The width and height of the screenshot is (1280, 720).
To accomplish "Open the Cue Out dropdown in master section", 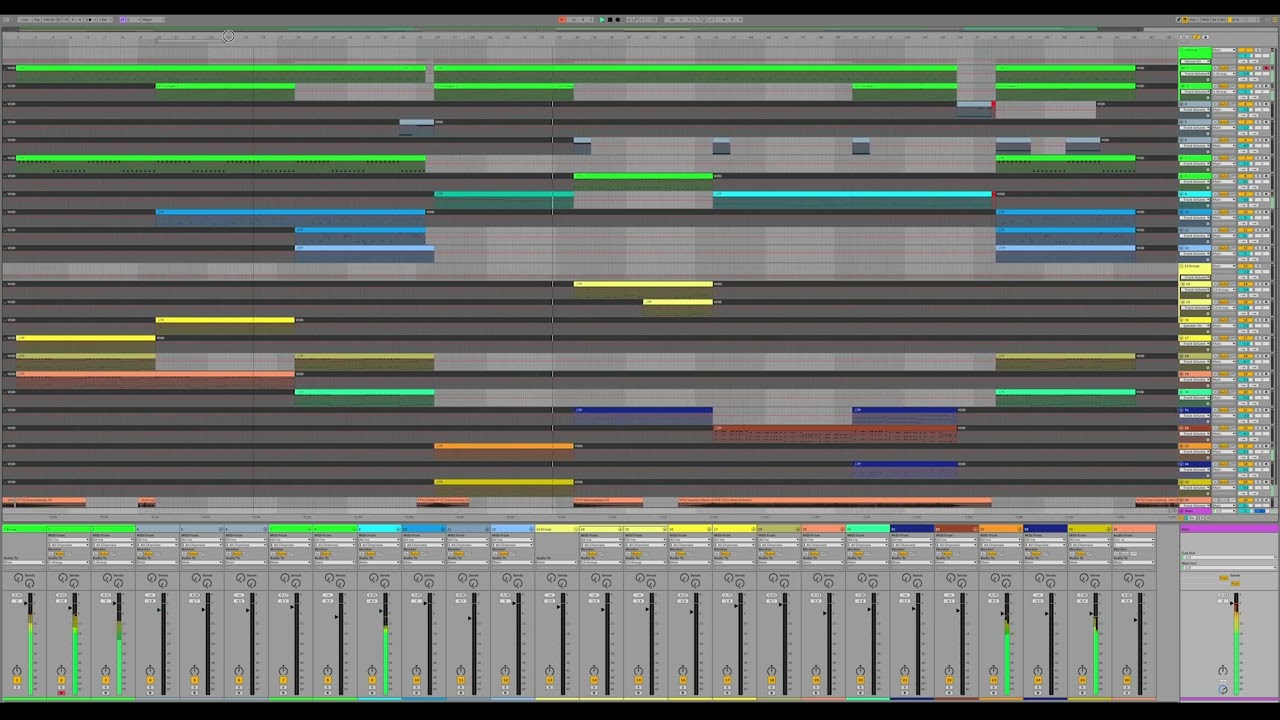I will pos(1229,557).
